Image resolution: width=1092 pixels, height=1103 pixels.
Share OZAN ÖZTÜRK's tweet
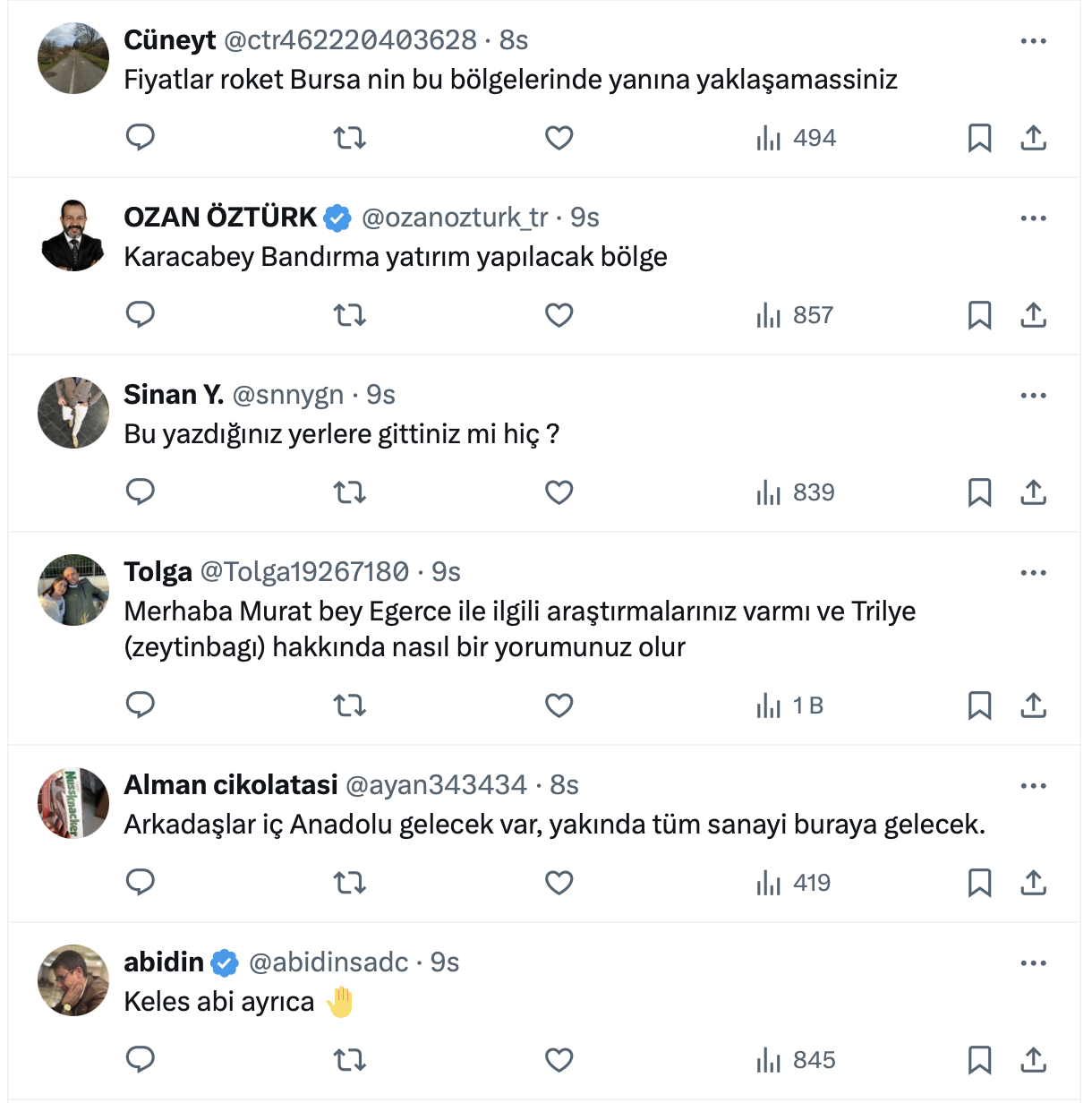click(1033, 315)
